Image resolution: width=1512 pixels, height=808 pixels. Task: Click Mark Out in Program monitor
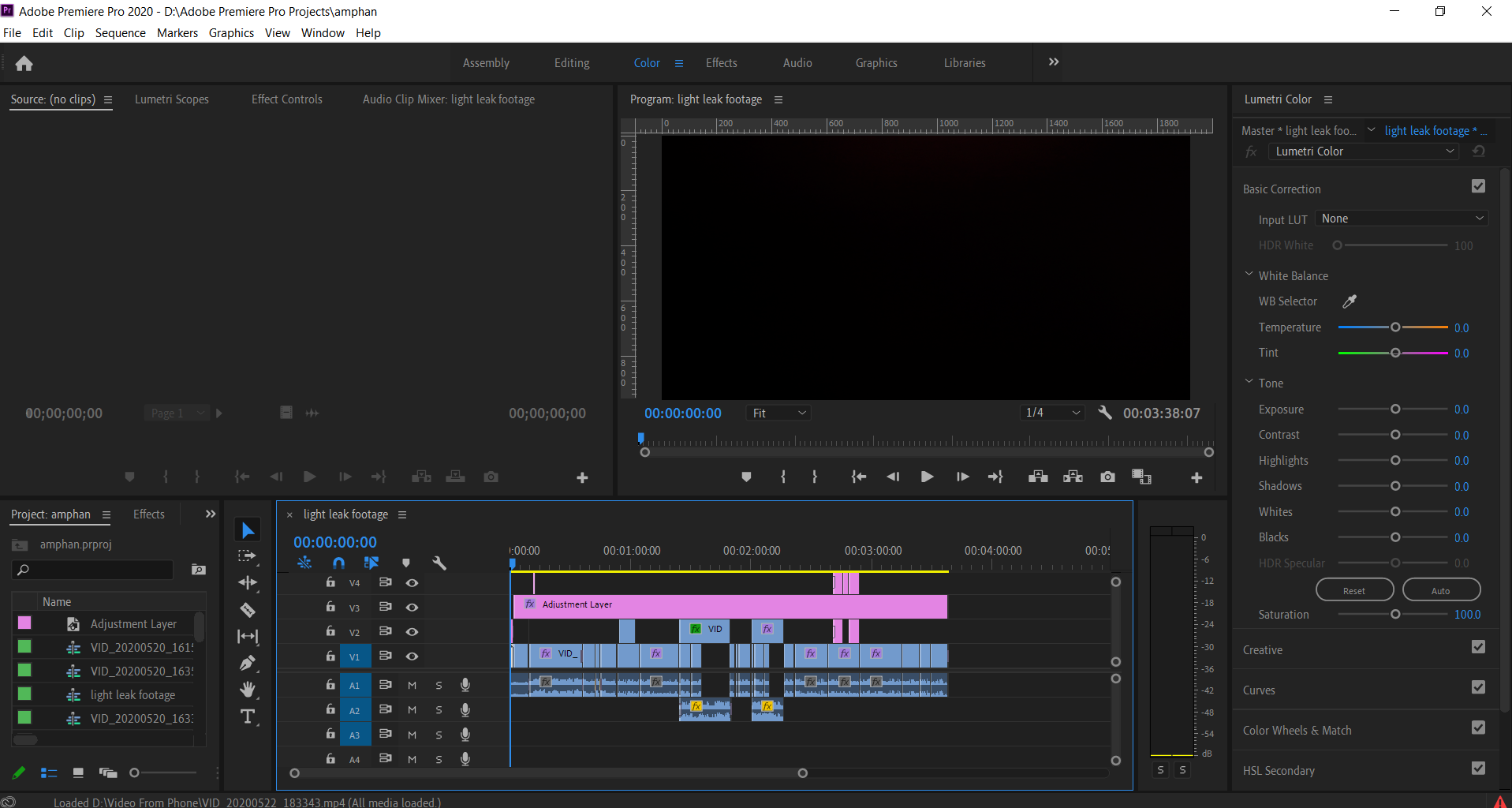pos(815,477)
